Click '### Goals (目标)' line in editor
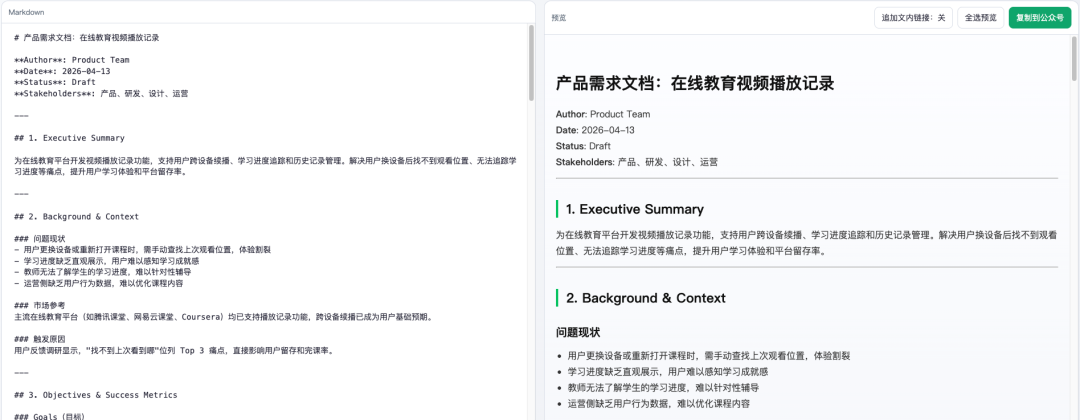Screen dimensions: 1080x420 (x=48, y=416)
